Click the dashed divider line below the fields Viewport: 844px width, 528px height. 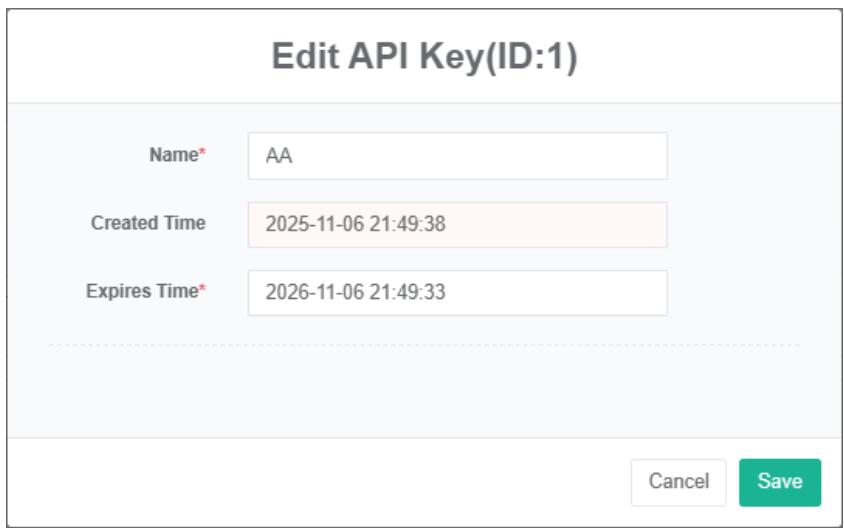point(424,345)
